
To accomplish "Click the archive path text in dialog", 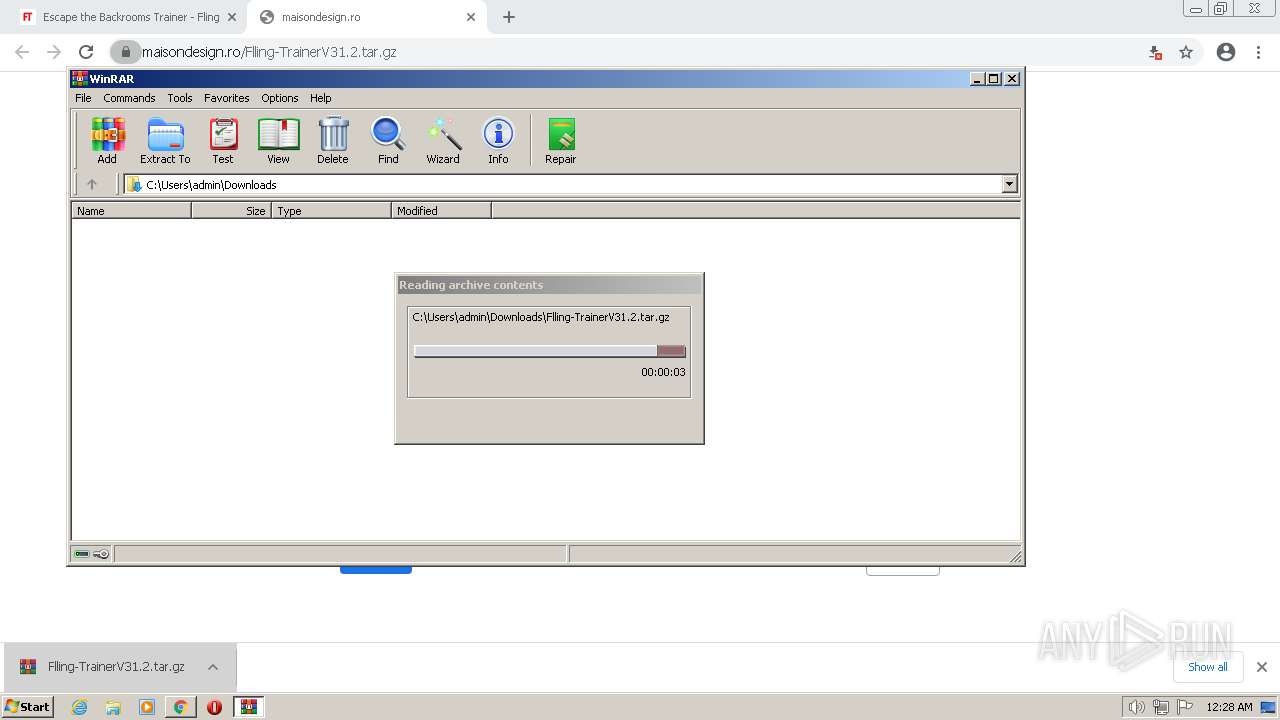I will tap(541, 317).
